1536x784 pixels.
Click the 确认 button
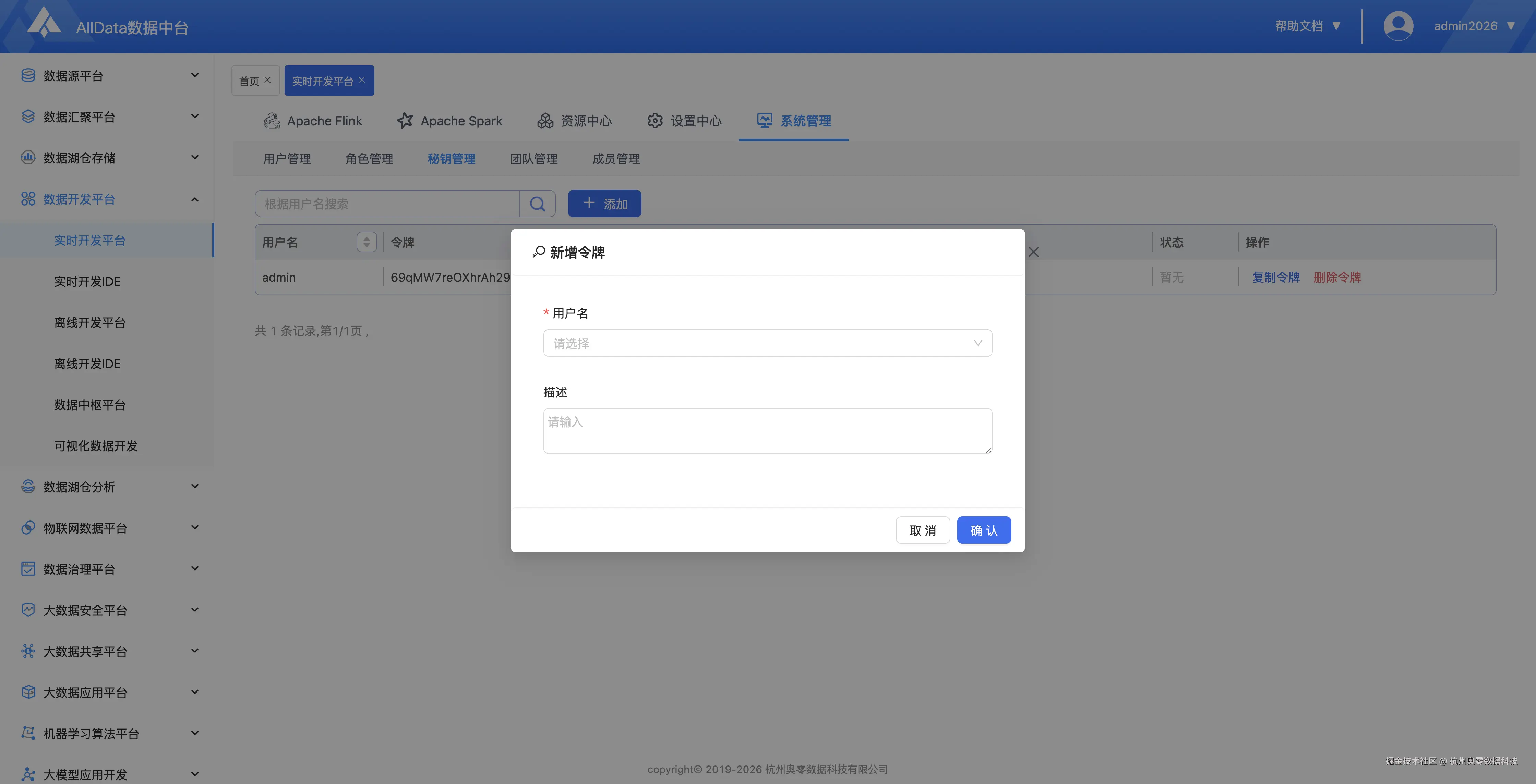click(984, 530)
